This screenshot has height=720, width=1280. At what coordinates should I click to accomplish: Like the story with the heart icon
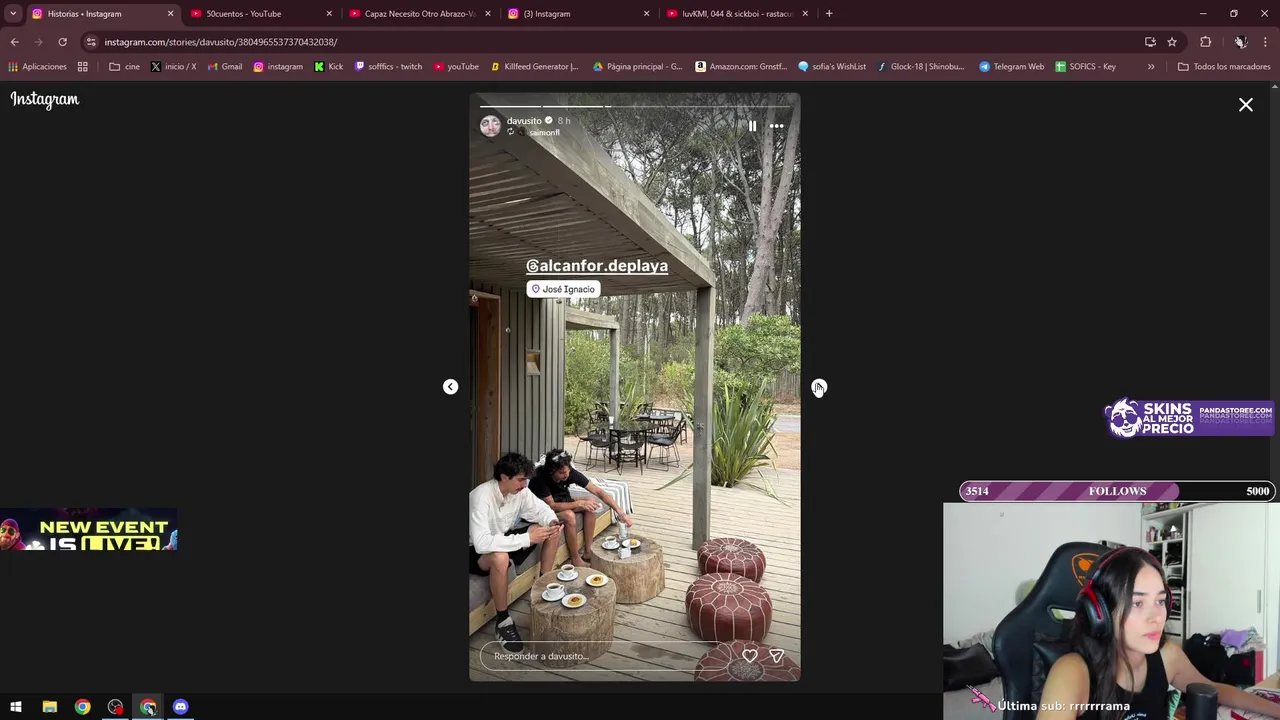click(750, 656)
